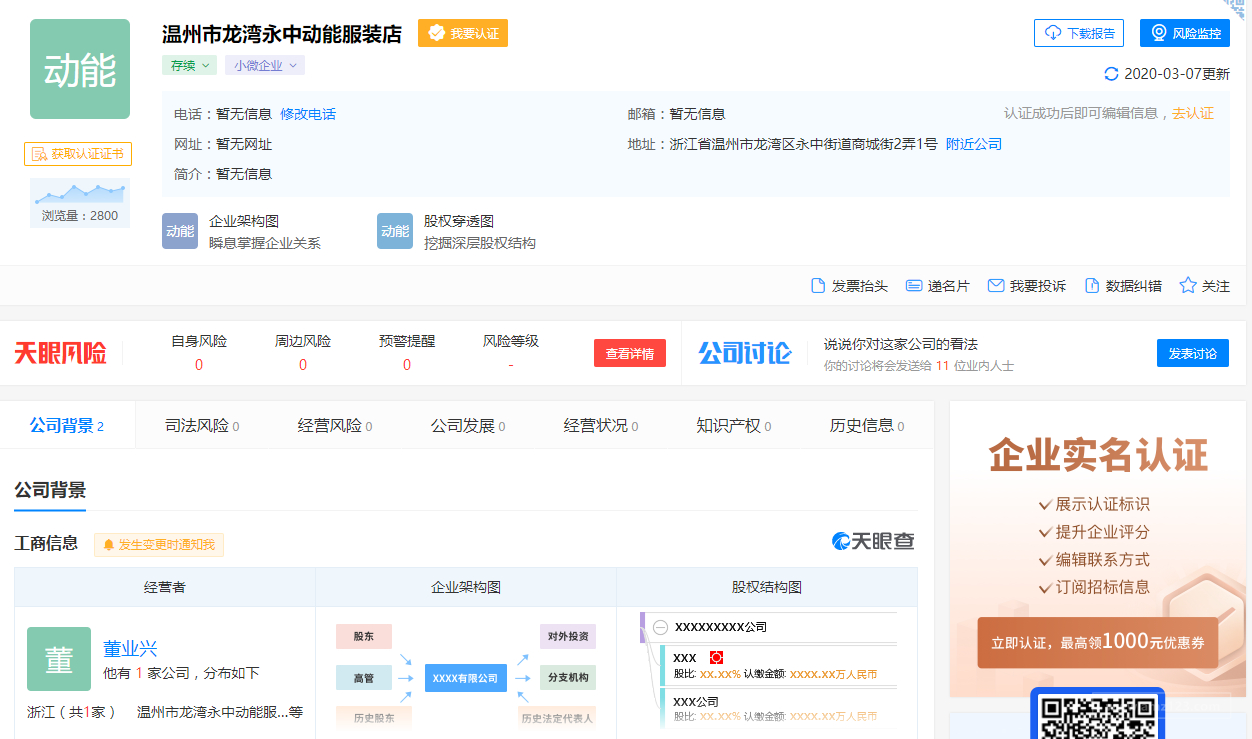Click the refresh icon beside 2020-03-07更新

[x=1111, y=74]
